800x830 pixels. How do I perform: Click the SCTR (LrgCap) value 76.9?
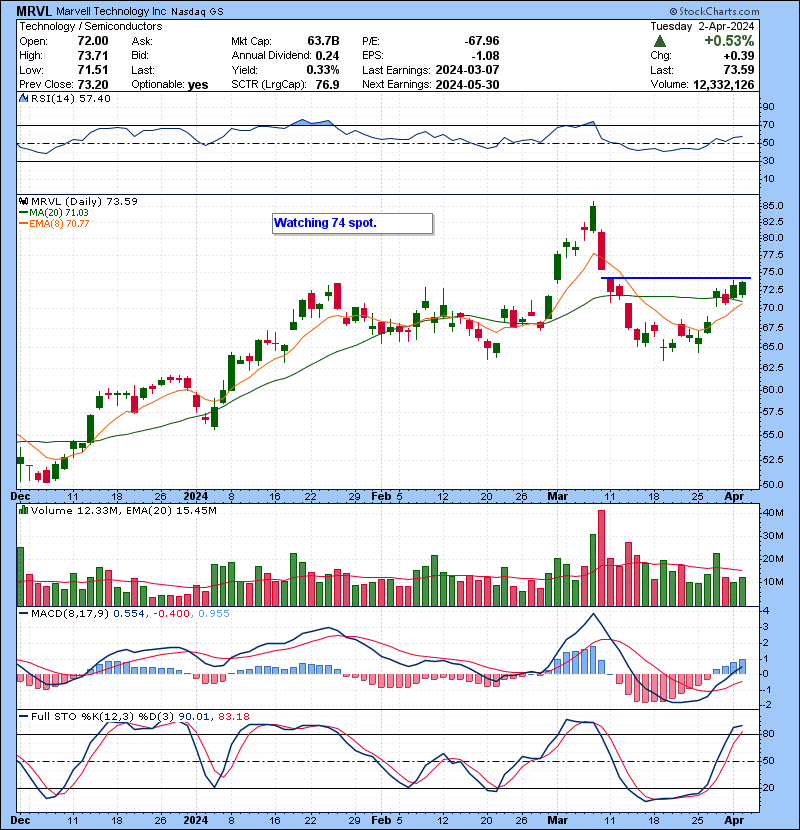pos(327,85)
